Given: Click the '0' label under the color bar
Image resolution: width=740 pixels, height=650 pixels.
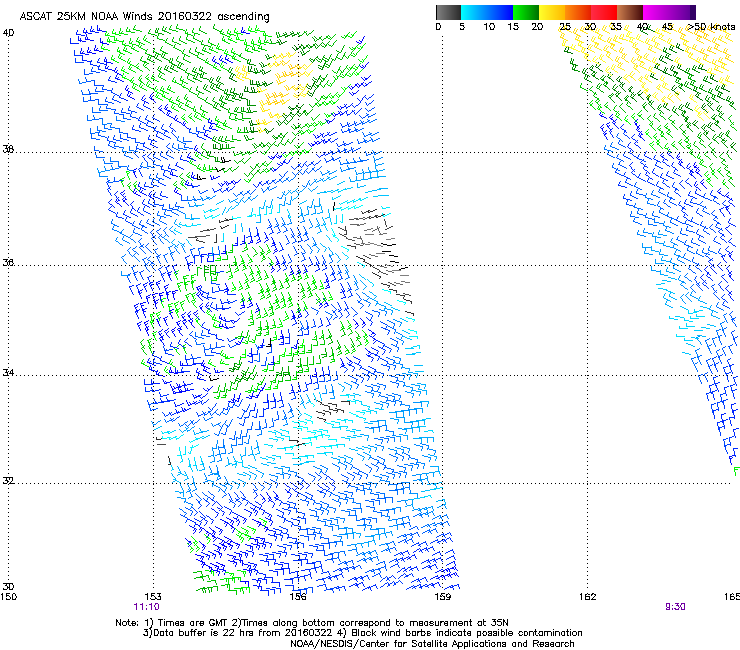Looking at the screenshot, I should pyautogui.click(x=438, y=27).
